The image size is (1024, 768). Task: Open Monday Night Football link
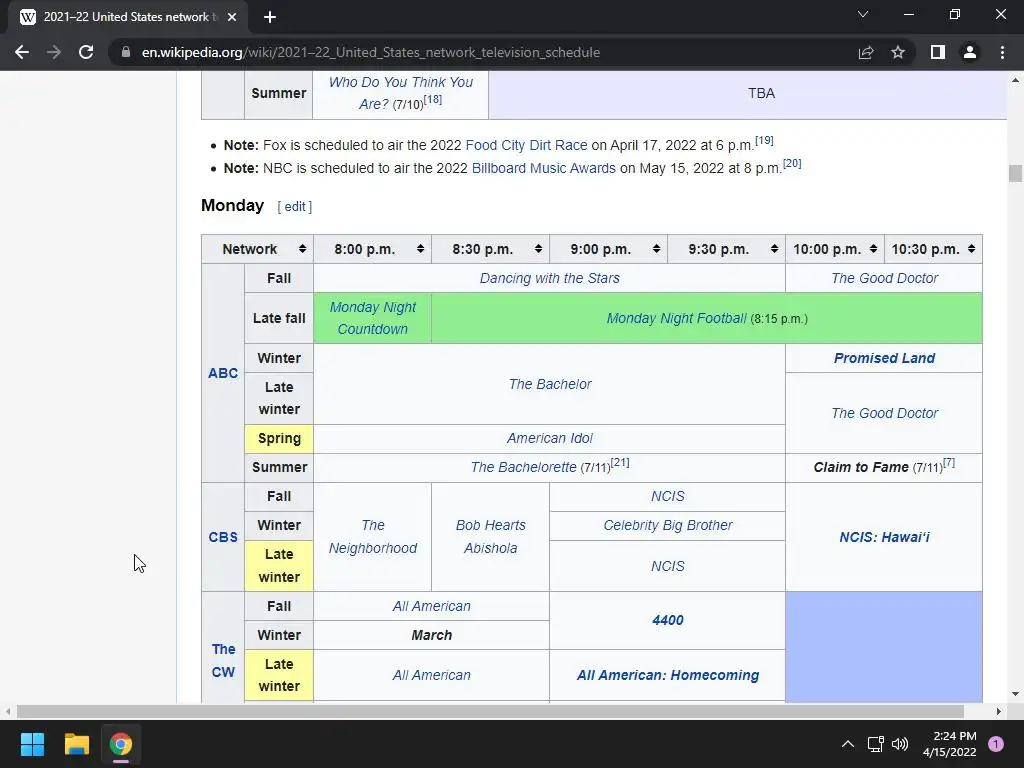[x=676, y=318]
